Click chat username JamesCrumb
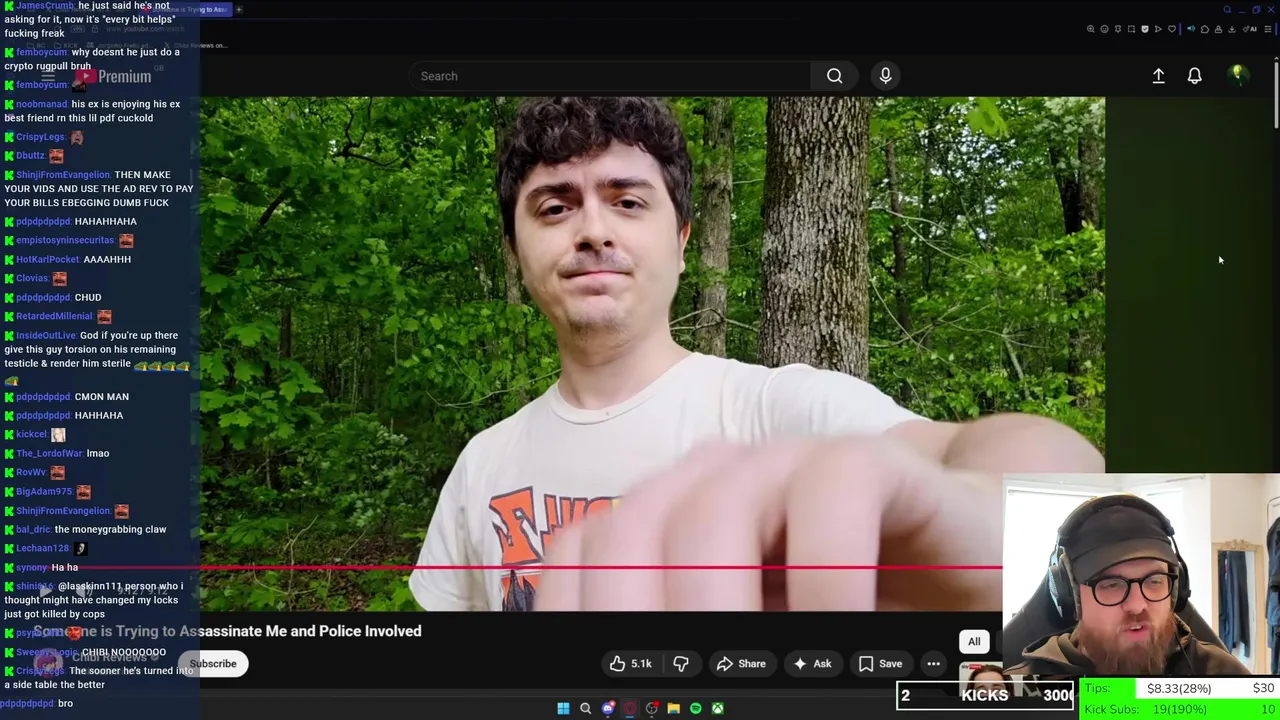Viewport: 1280px width, 720px height. tap(45, 6)
